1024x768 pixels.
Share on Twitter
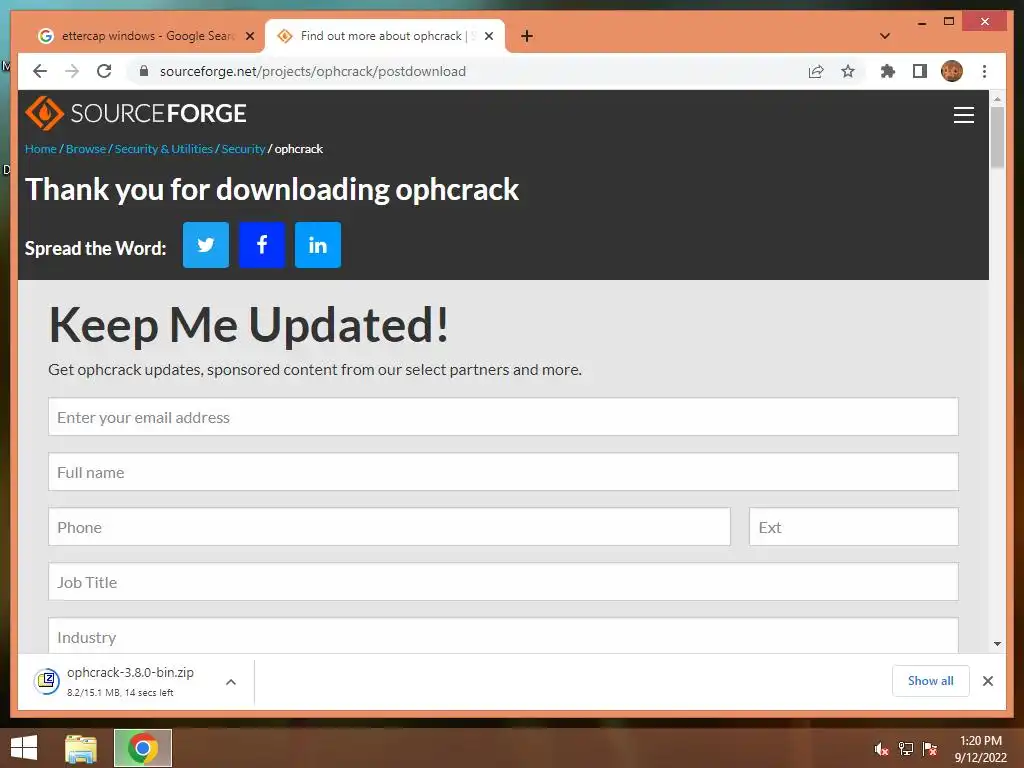tap(206, 245)
